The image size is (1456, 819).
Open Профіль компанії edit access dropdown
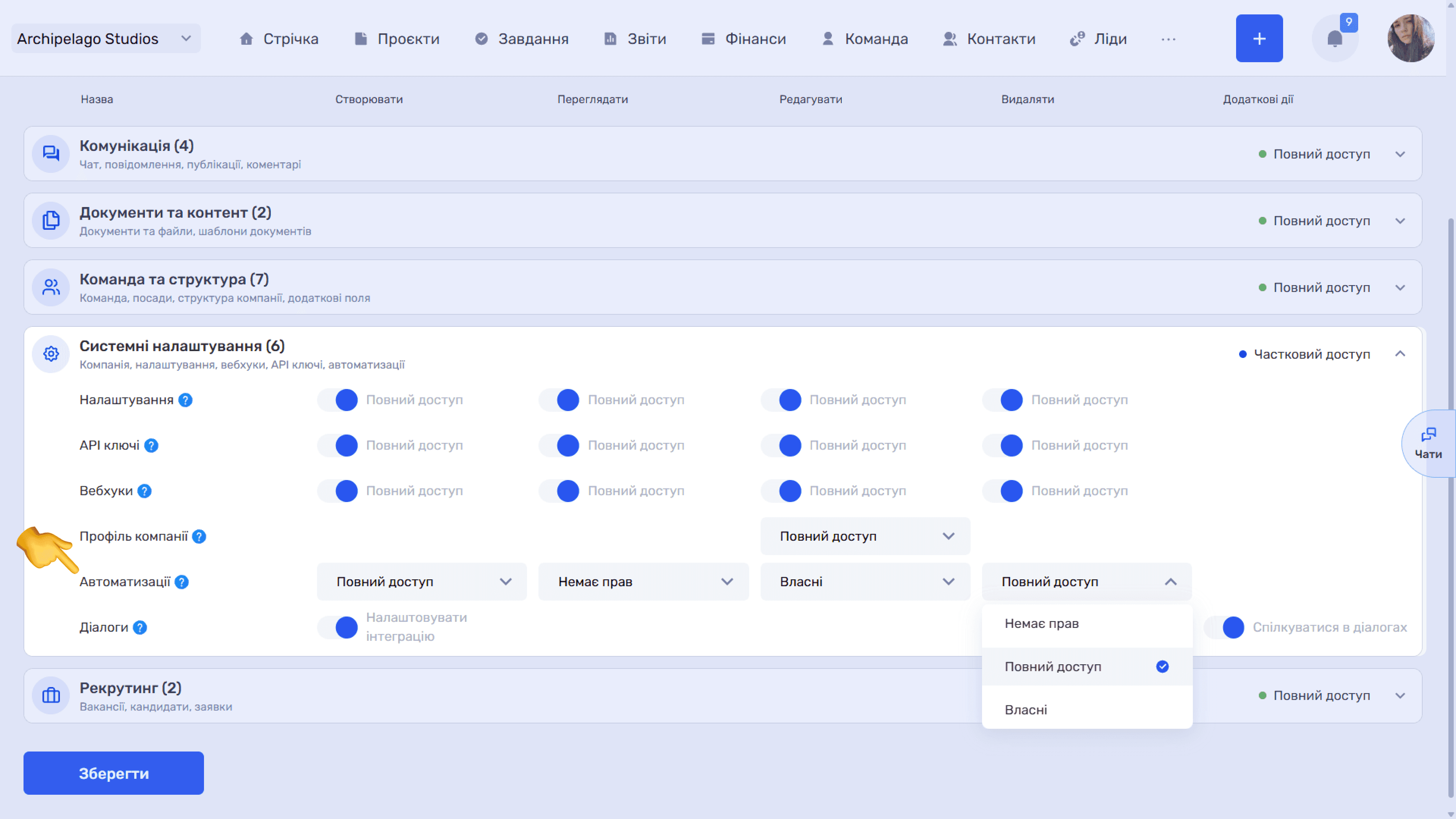pyautogui.click(x=865, y=537)
